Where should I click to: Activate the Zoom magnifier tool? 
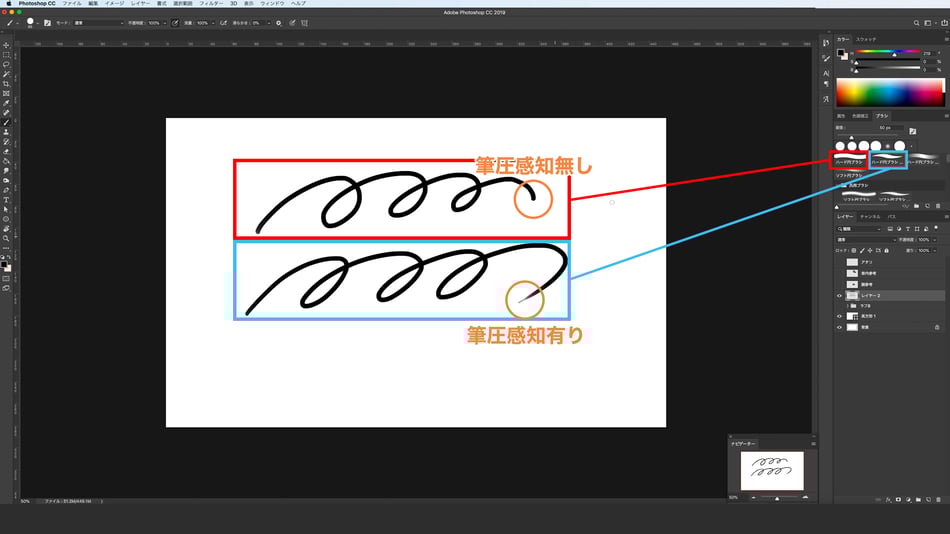[6, 238]
